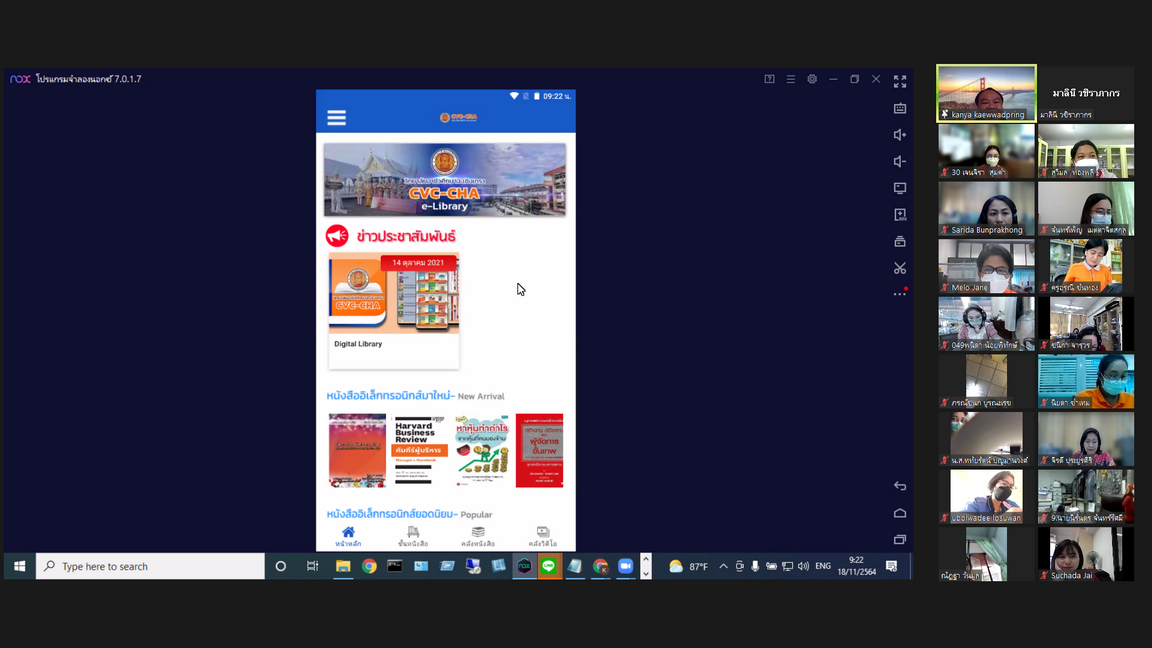The height and width of the screenshot is (648, 1152).
Task: Open the Windows Start menu
Action: click(20, 566)
